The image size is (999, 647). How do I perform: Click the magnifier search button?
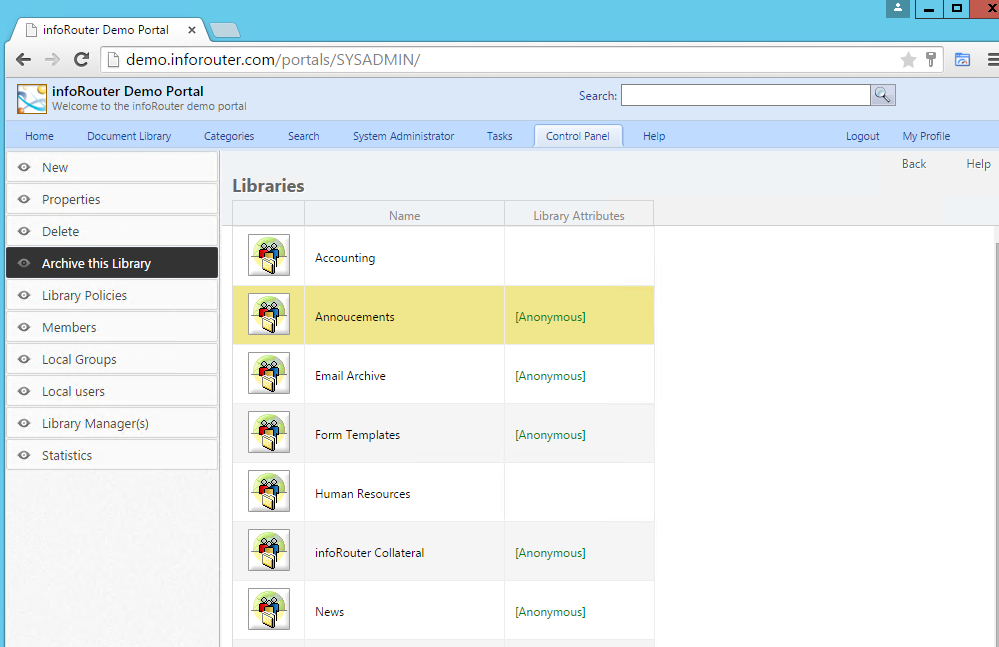point(882,95)
